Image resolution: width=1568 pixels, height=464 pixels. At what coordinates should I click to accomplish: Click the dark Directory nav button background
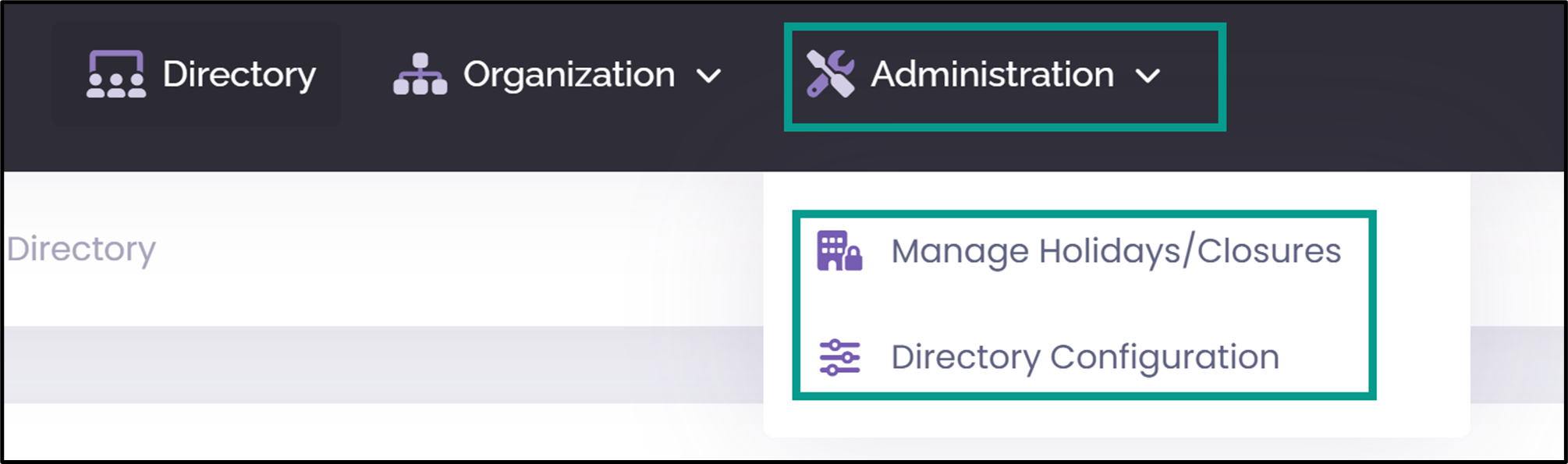[x=196, y=74]
